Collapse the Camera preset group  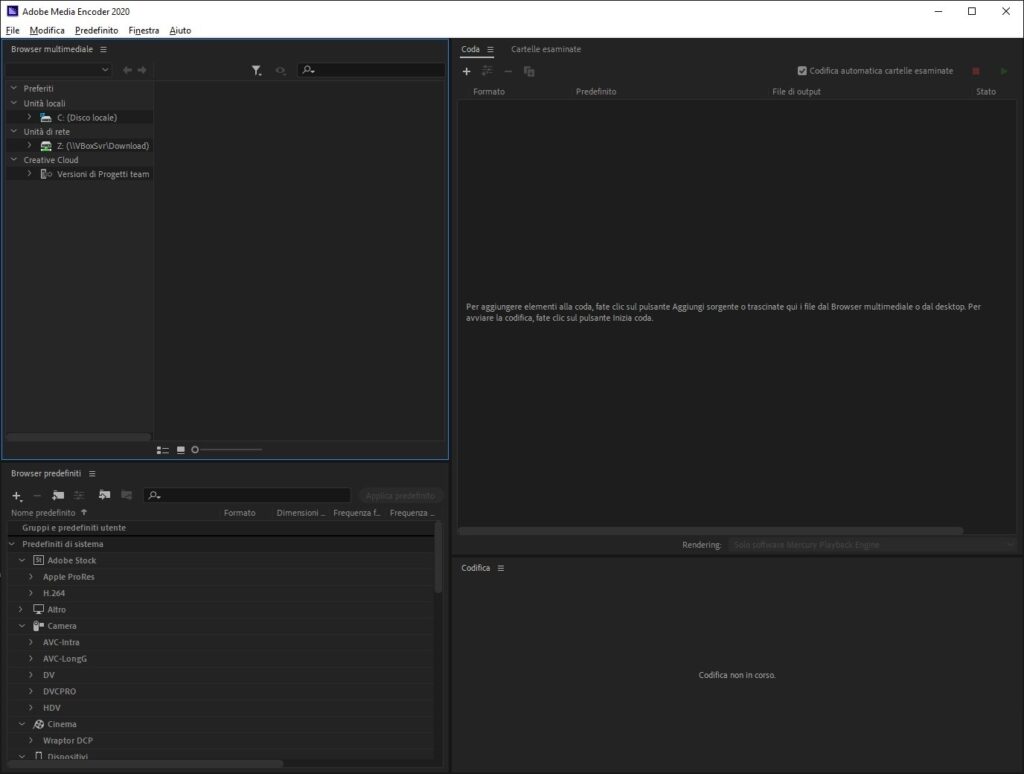click(22, 625)
